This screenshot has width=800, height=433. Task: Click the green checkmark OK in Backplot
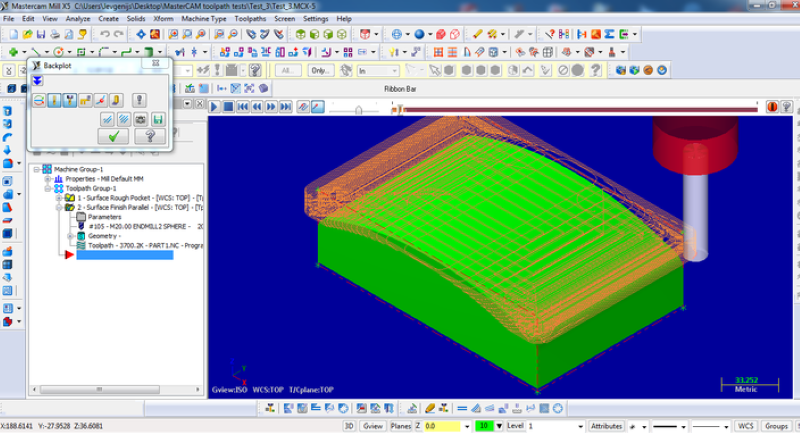tap(113, 136)
